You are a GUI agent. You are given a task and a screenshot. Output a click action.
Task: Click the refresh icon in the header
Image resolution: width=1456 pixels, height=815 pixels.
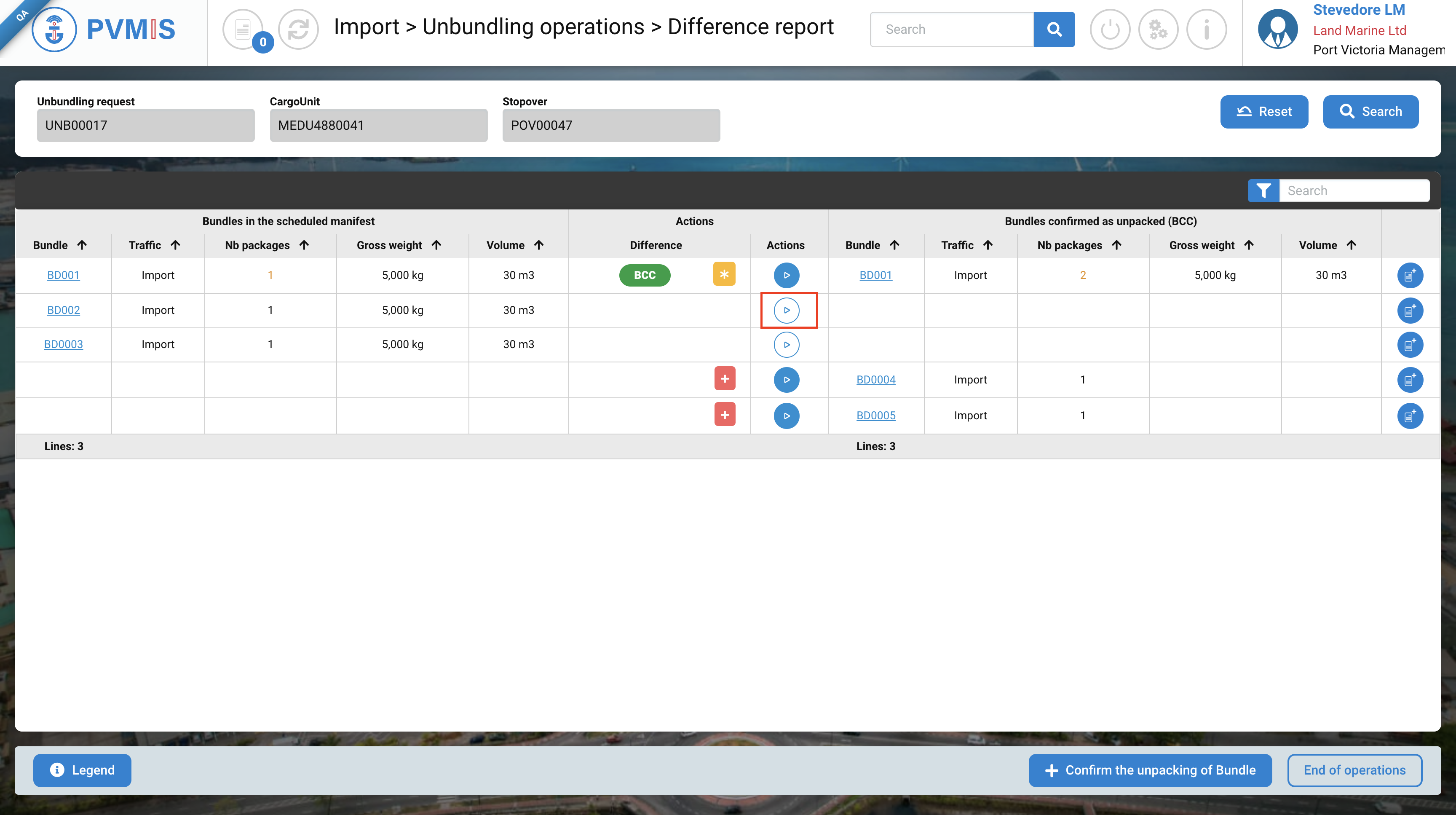coord(298,29)
